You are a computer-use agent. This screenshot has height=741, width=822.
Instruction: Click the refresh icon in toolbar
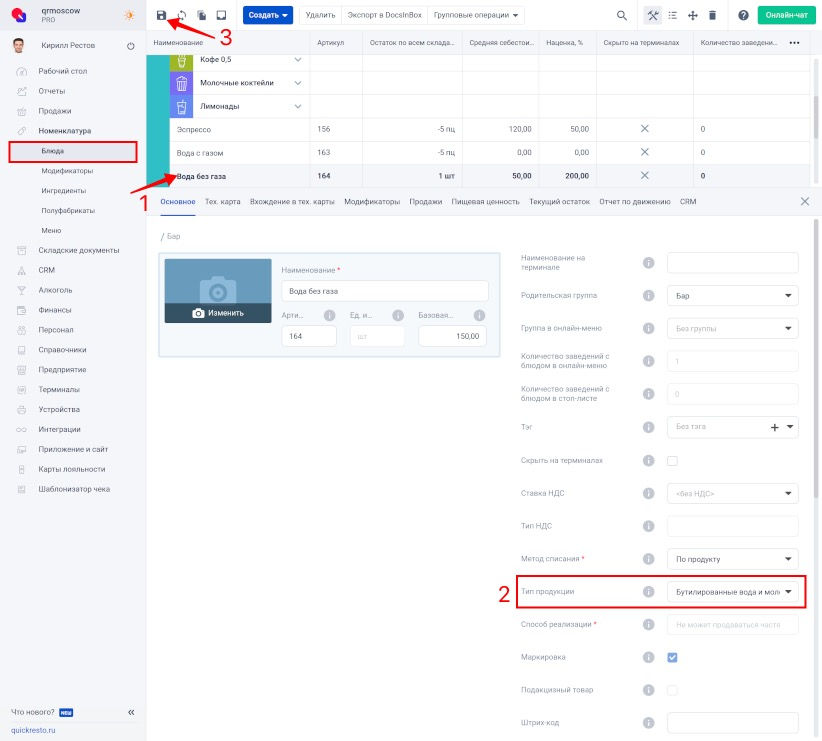coord(181,15)
